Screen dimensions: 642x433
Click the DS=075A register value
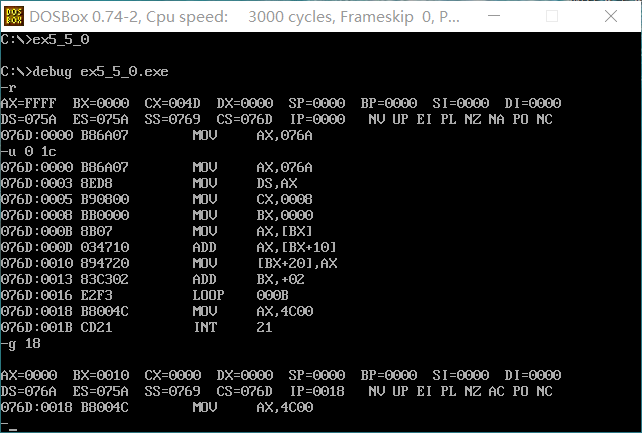click(29, 119)
